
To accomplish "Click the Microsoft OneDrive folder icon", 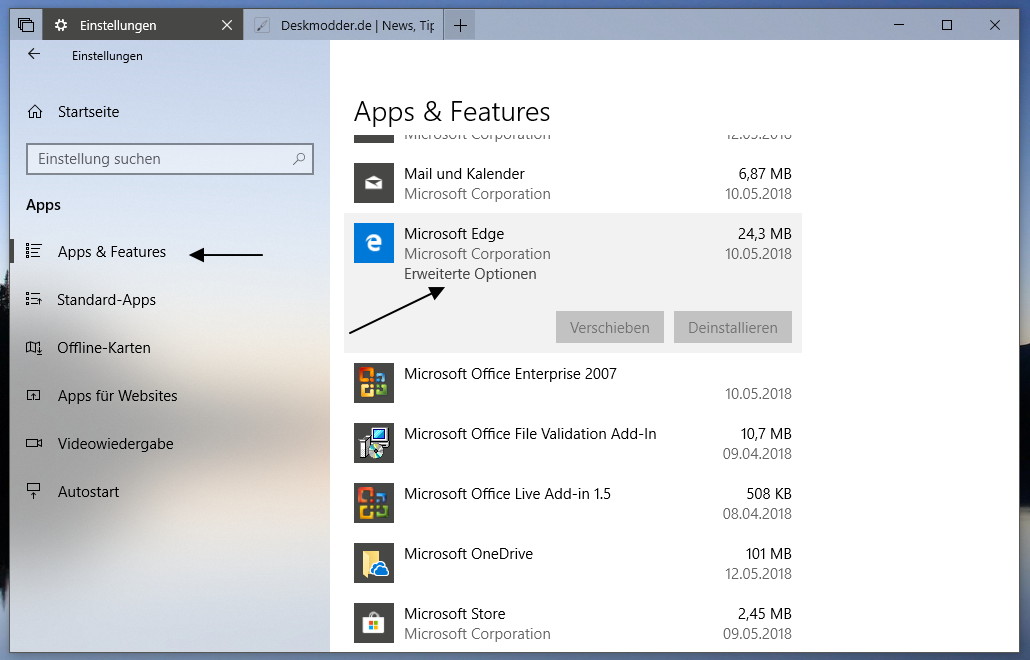I will click(374, 563).
